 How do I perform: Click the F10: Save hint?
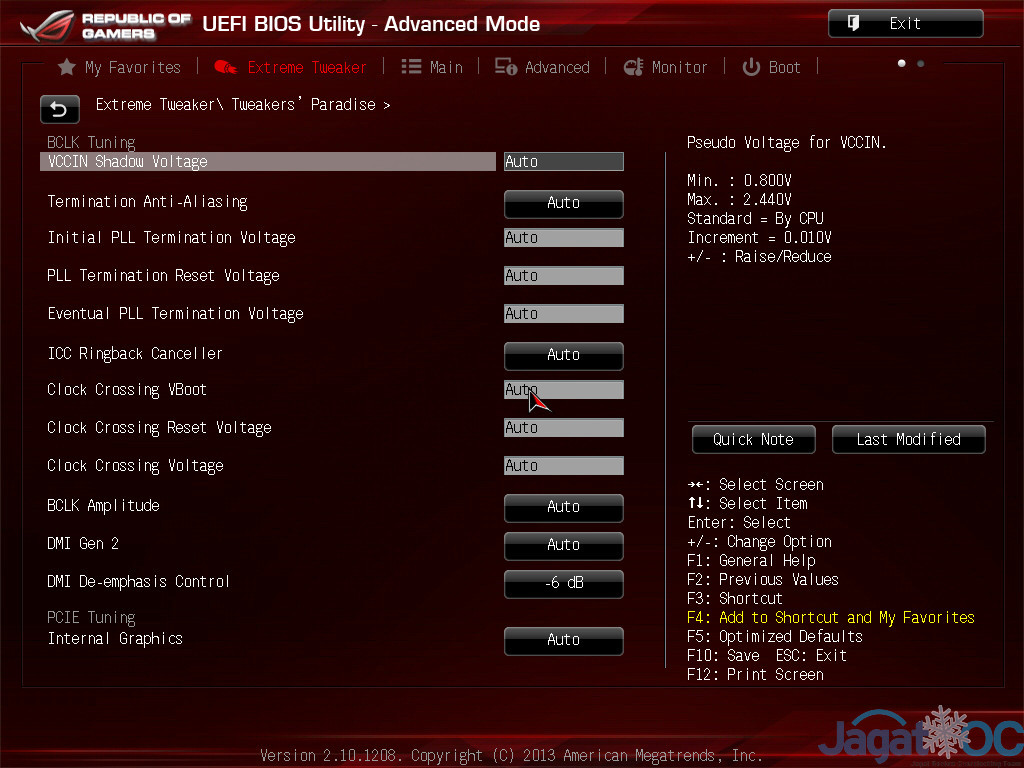[724, 656]
